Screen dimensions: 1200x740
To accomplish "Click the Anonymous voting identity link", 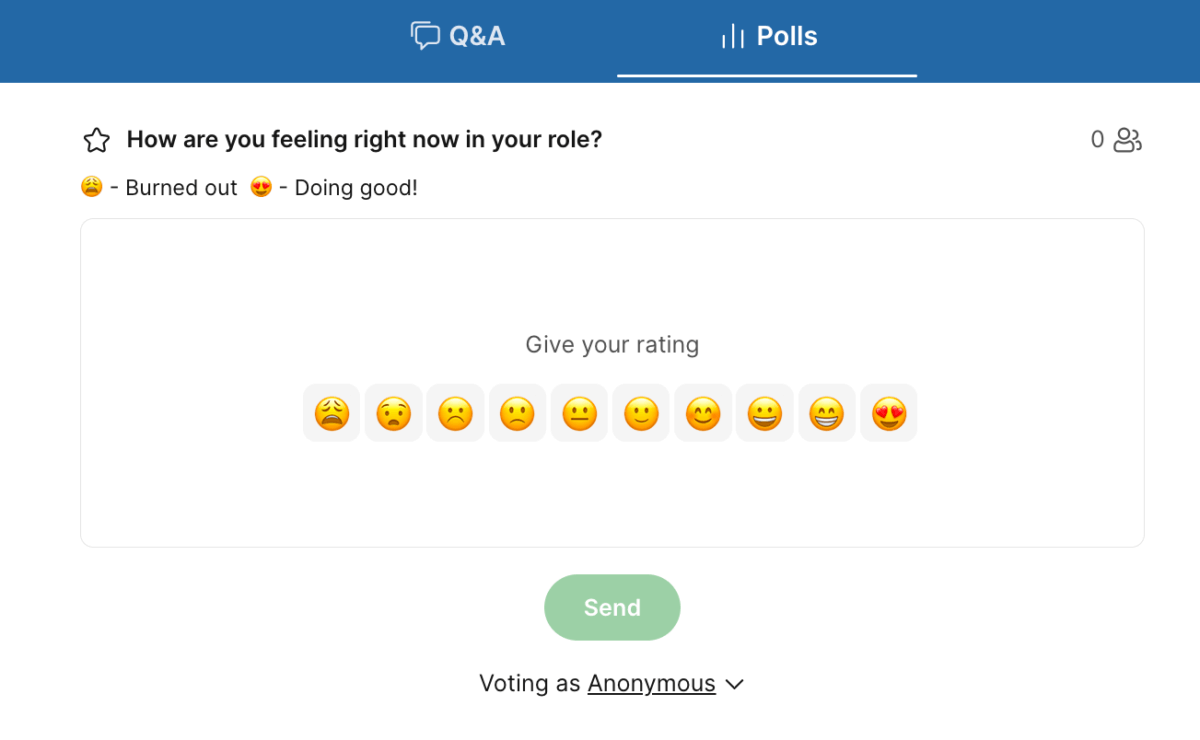I will (651, 684).
